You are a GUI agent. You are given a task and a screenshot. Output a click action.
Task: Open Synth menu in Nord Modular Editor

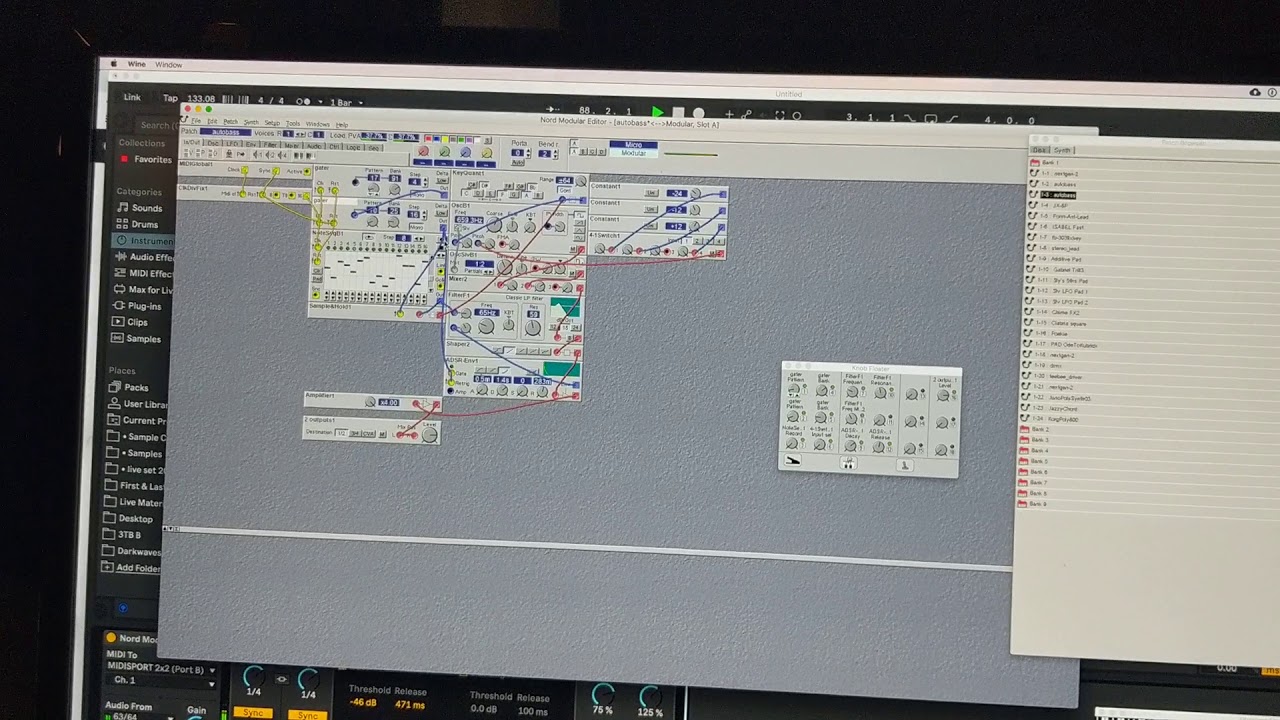251,122
